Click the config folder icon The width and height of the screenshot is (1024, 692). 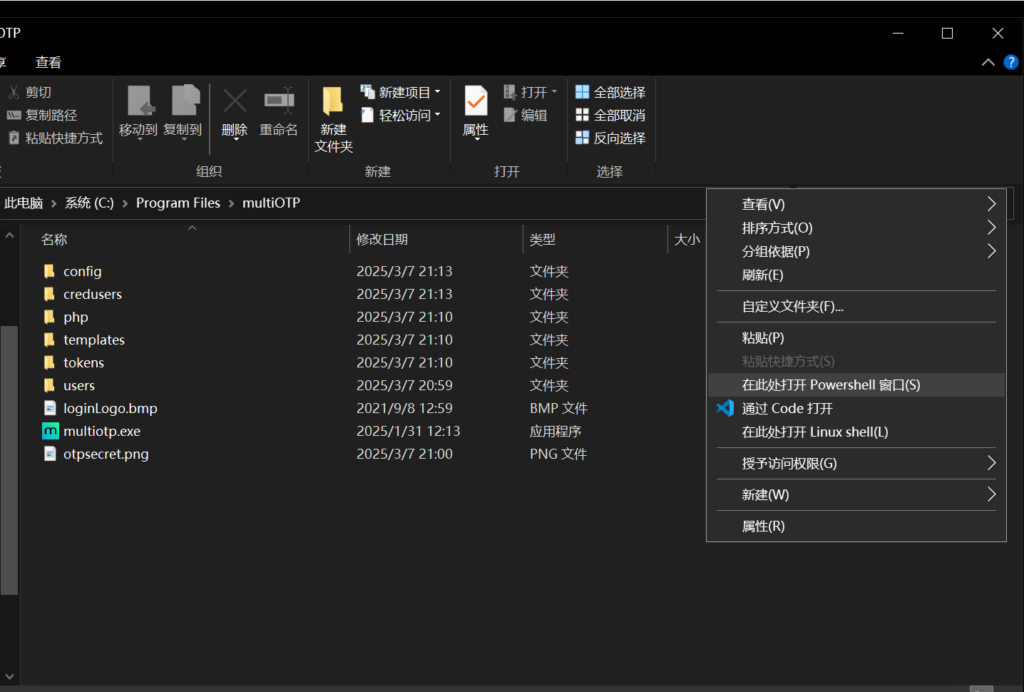[x=49, y=271]
